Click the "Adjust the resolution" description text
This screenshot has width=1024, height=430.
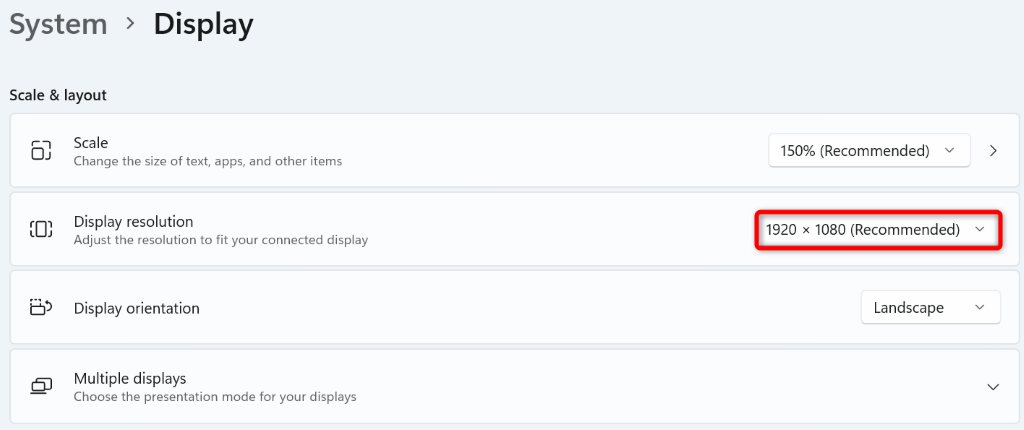coord(221,240)
